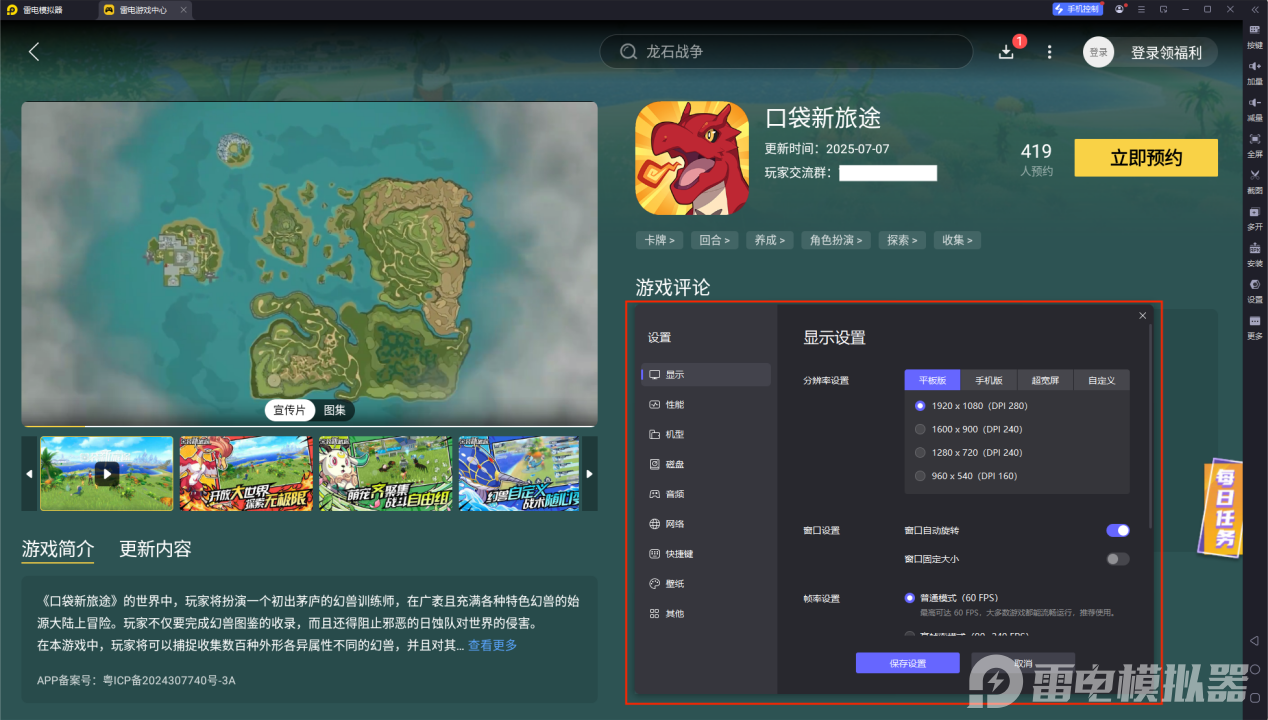Open the keymapping (按键) tool in sidebar
Screen dimensions: 1268x720
[1254, 31]
